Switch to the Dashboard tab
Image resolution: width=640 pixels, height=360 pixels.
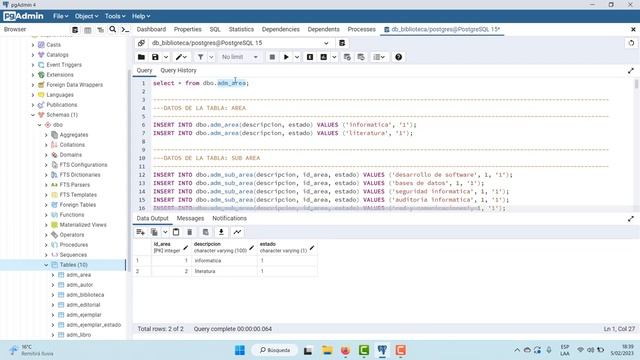(x=151, y=29)
